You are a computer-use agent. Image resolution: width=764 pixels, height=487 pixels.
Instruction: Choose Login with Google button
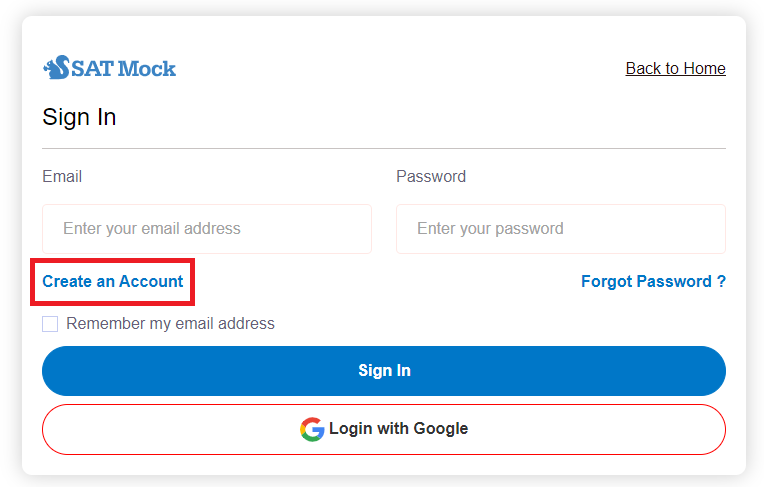click(384, 429)
